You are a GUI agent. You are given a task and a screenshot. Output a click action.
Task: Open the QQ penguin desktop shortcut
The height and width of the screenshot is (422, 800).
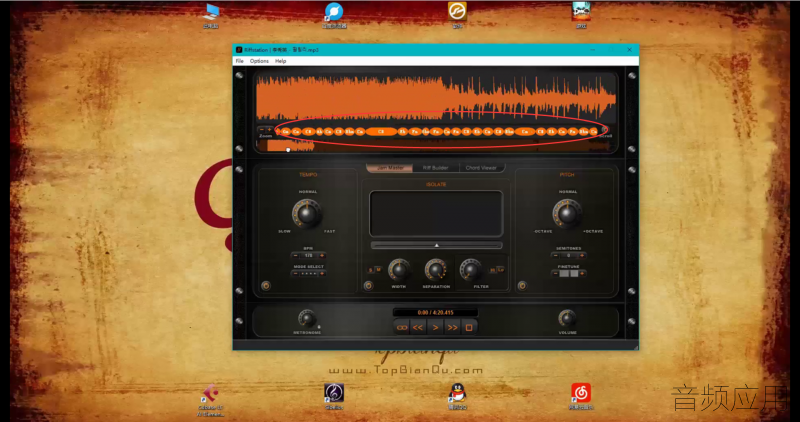pos(457,396)
